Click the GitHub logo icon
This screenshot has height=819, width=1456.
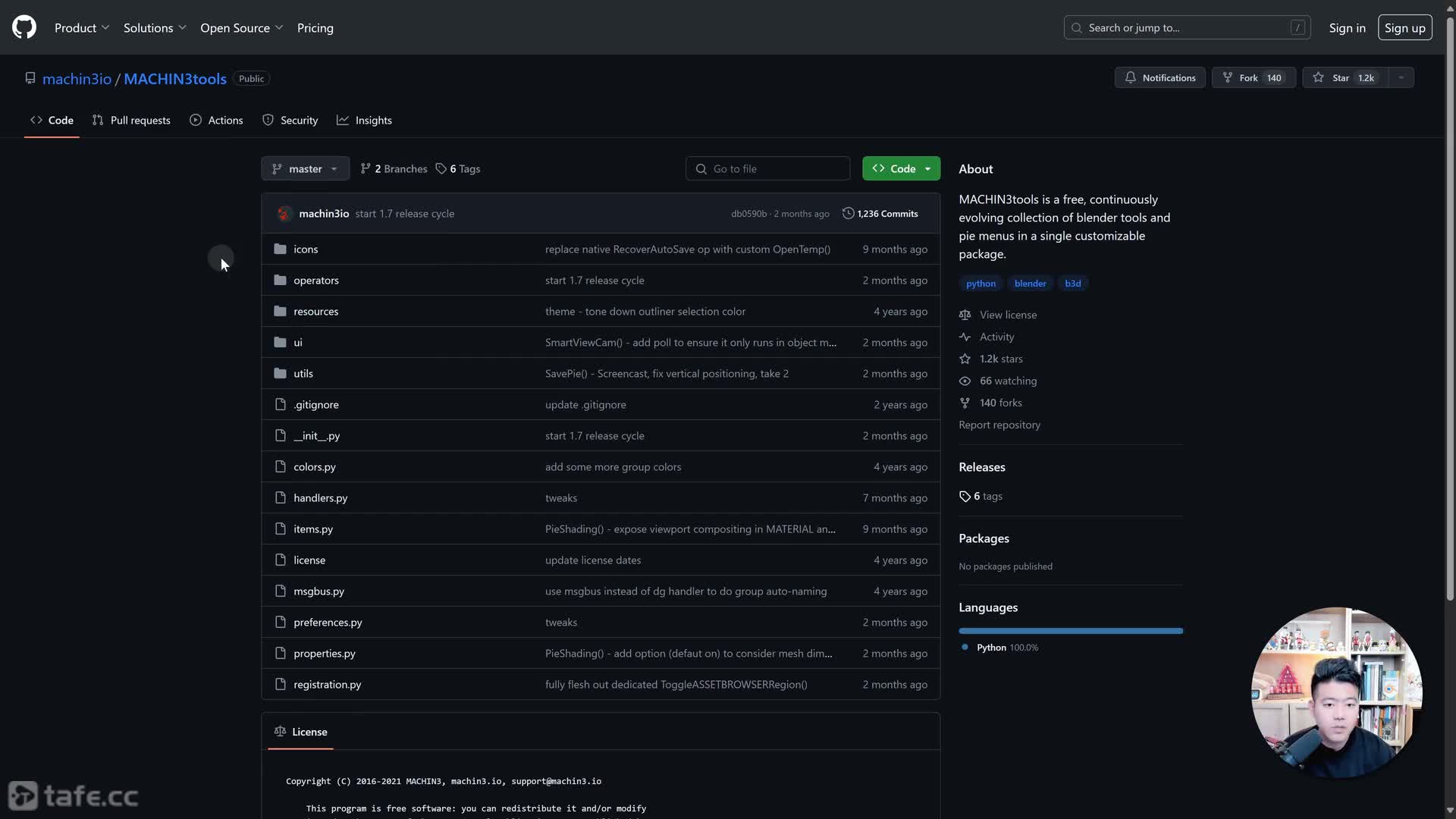24,27
